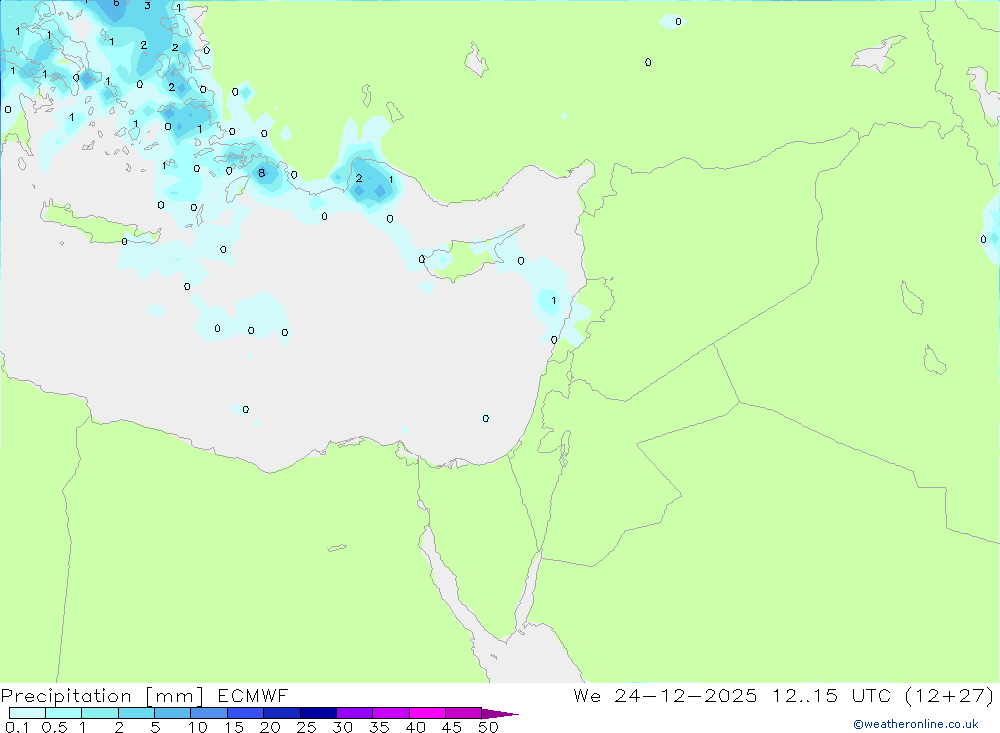Select the 30–35 mm purple legend swatch
The image size is (1000, 733).
(355, 713)
